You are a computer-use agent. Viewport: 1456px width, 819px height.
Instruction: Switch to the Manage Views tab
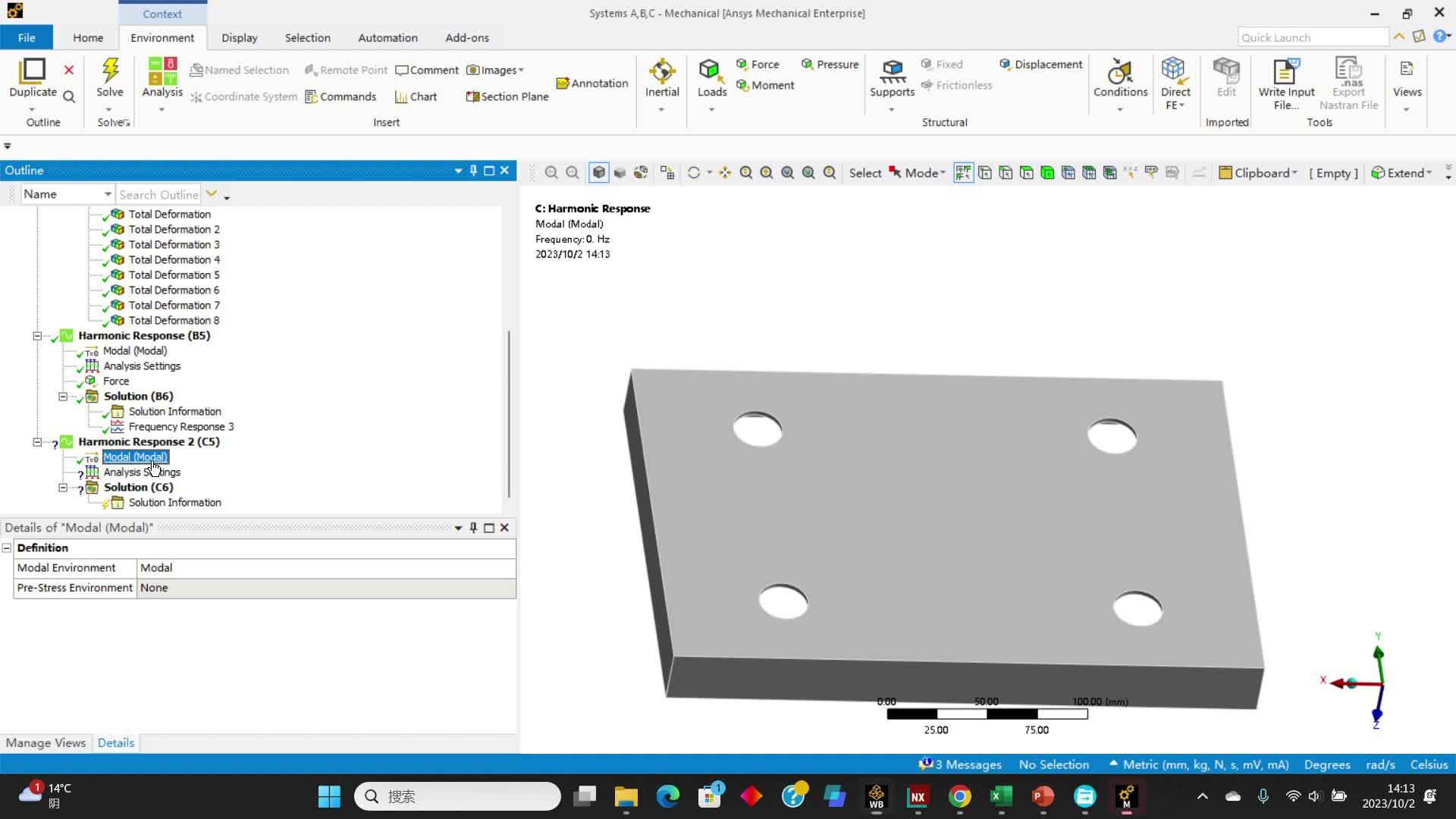click(x=45, y=742)
